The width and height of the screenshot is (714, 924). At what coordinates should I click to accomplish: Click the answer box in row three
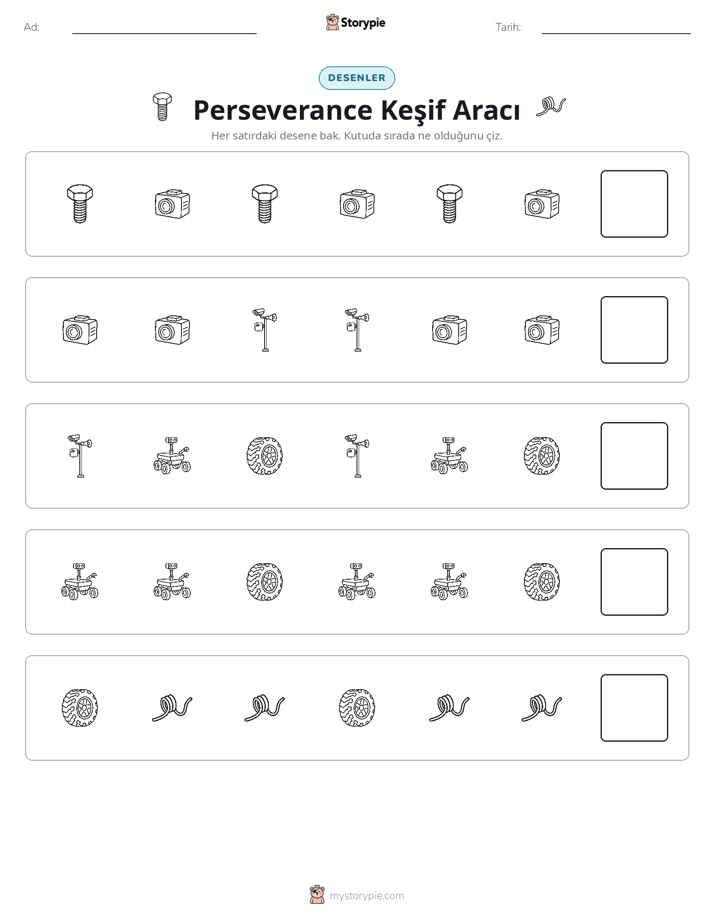[634, 456]
